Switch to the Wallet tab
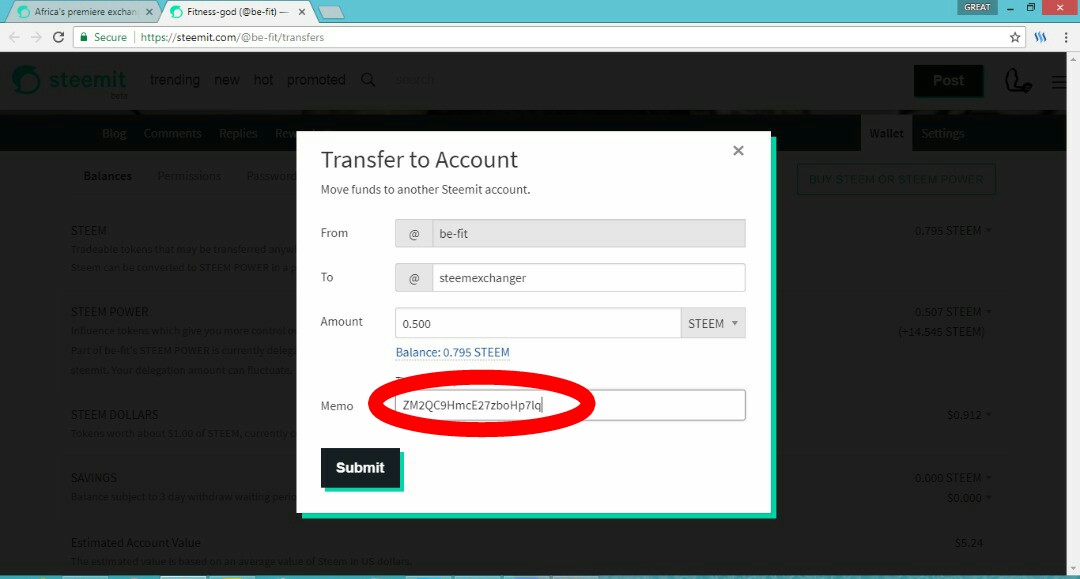This screenshot has width=1080, height=579. click(886, 134)
